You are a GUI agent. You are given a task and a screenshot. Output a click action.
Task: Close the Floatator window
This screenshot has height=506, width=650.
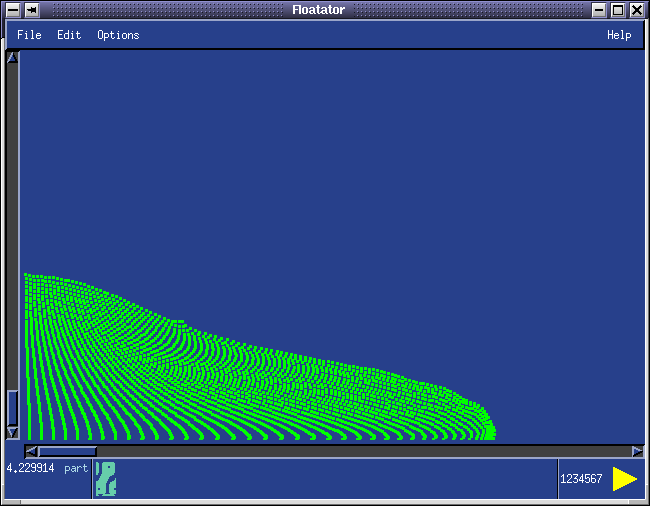click(637, 10)
